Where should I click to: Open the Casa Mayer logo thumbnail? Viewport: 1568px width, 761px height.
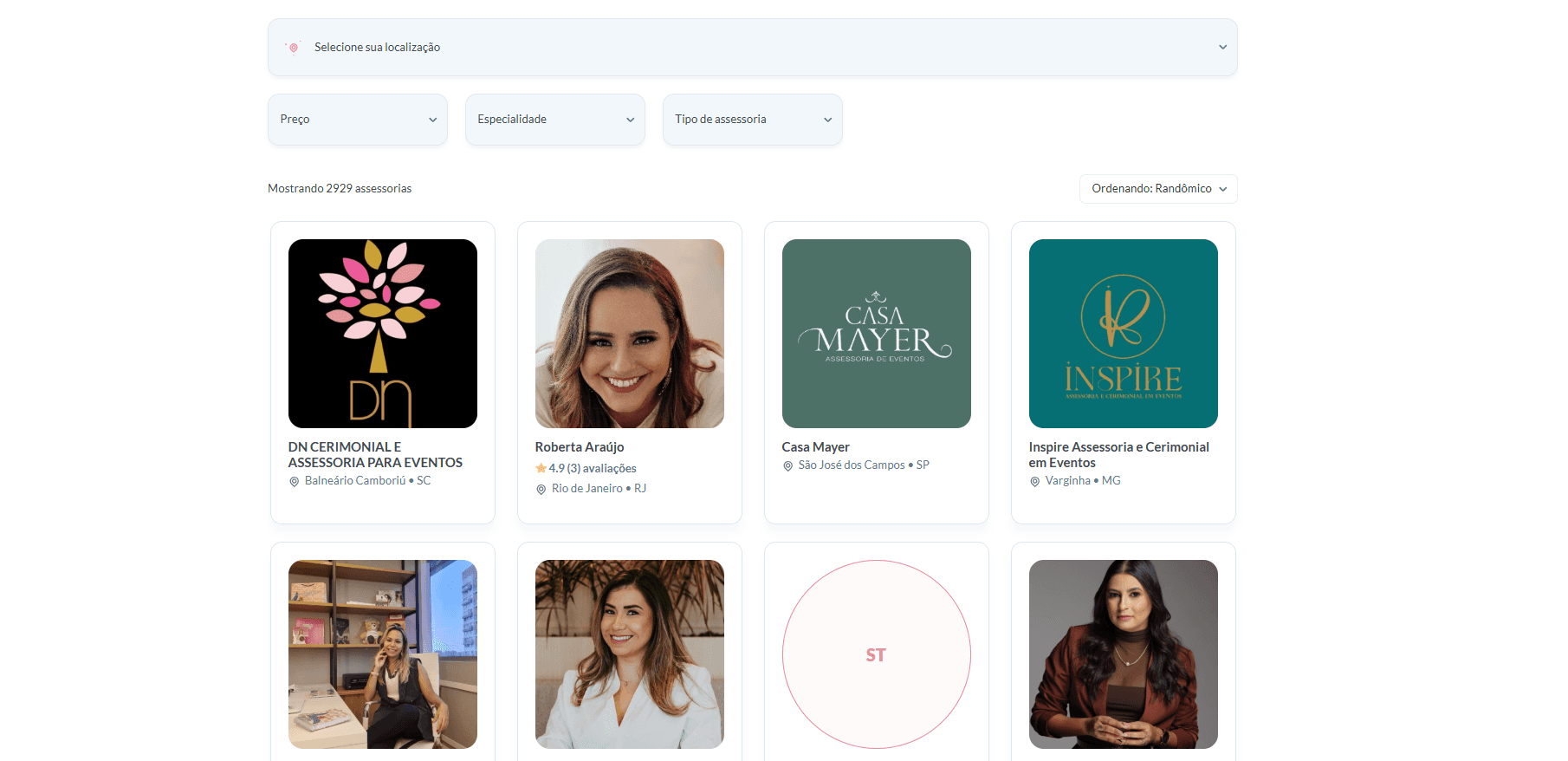coord(877,334)
